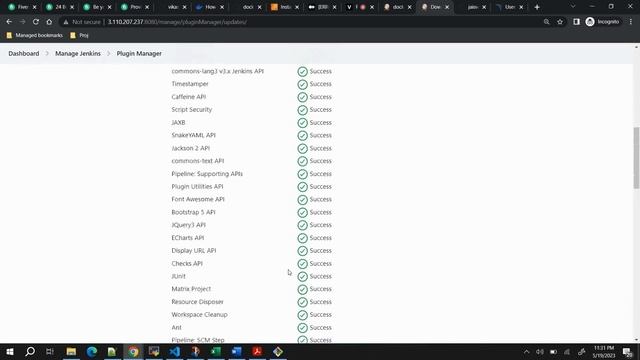Viewport: 640px width, 360px height.
Task: Click the commons-lang3 v3.x Jenkins API row text
Action: coord(218,71)
